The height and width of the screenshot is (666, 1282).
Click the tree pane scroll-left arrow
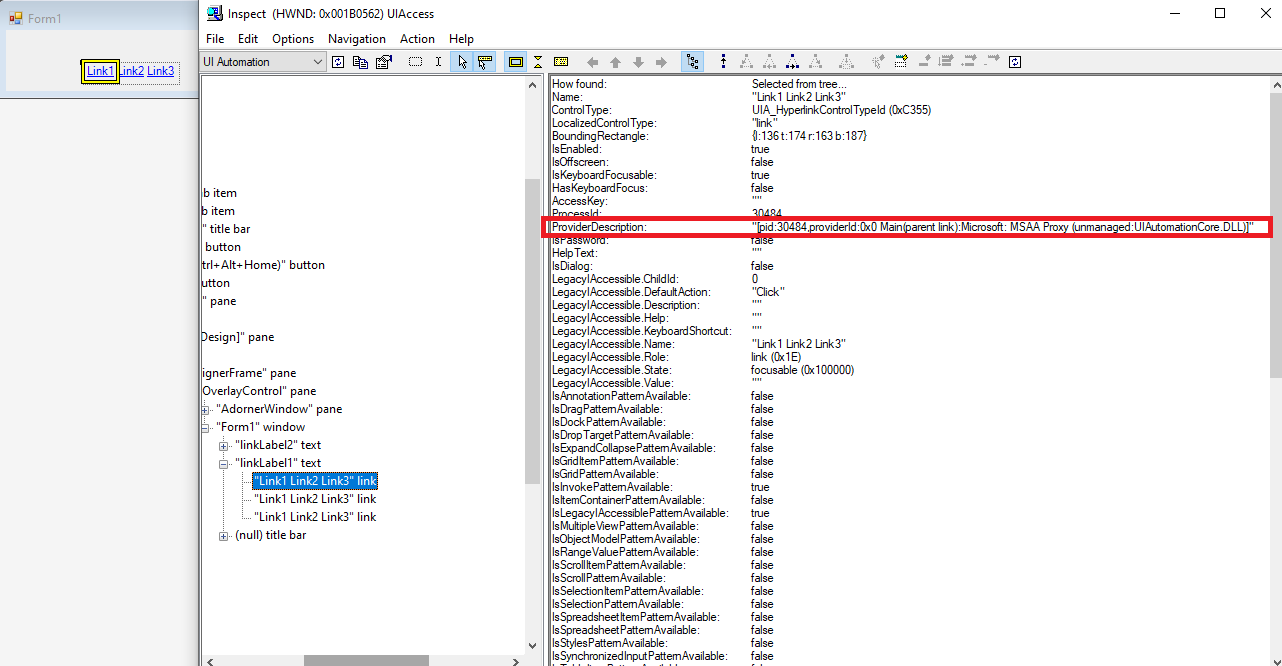[x=208, y=660]
